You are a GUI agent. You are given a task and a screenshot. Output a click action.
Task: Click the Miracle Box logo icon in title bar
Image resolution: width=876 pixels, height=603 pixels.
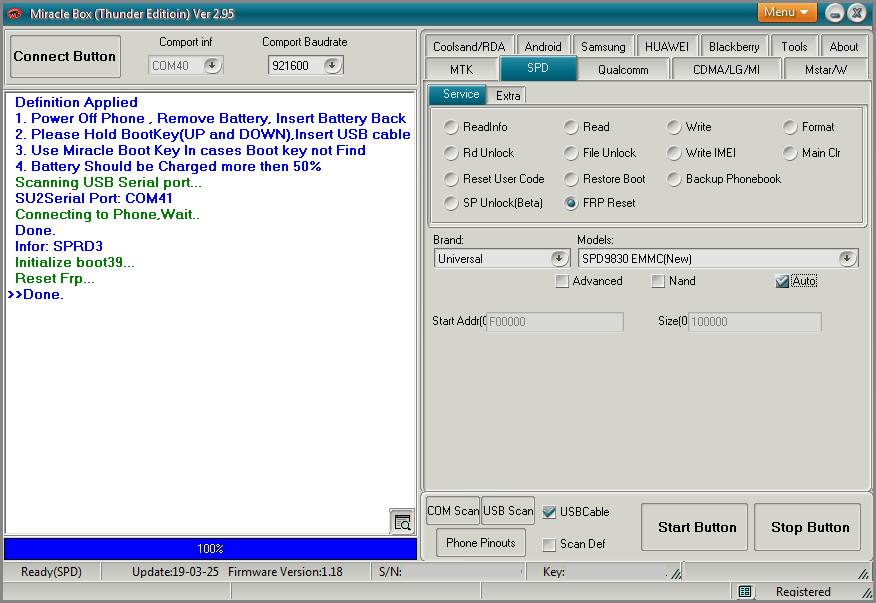(x=14, y=13)
